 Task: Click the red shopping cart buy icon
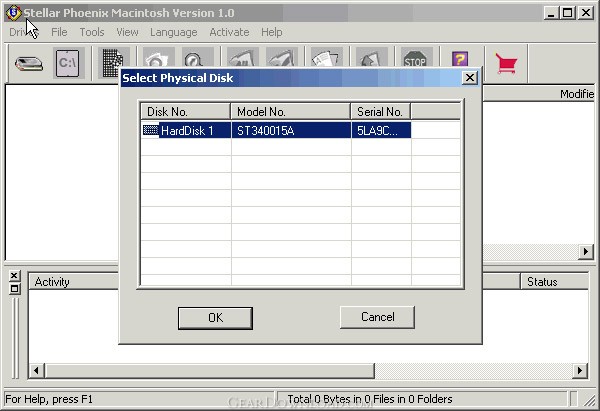506,63
